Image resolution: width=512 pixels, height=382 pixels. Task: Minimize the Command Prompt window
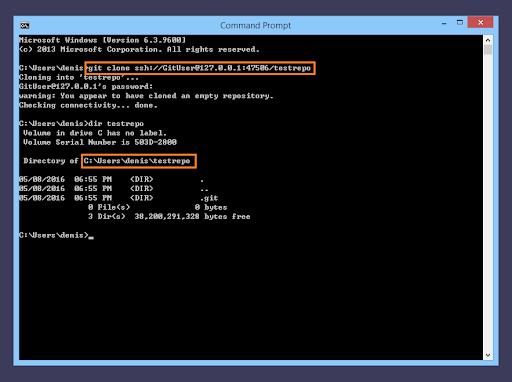(x=444, y=23)
